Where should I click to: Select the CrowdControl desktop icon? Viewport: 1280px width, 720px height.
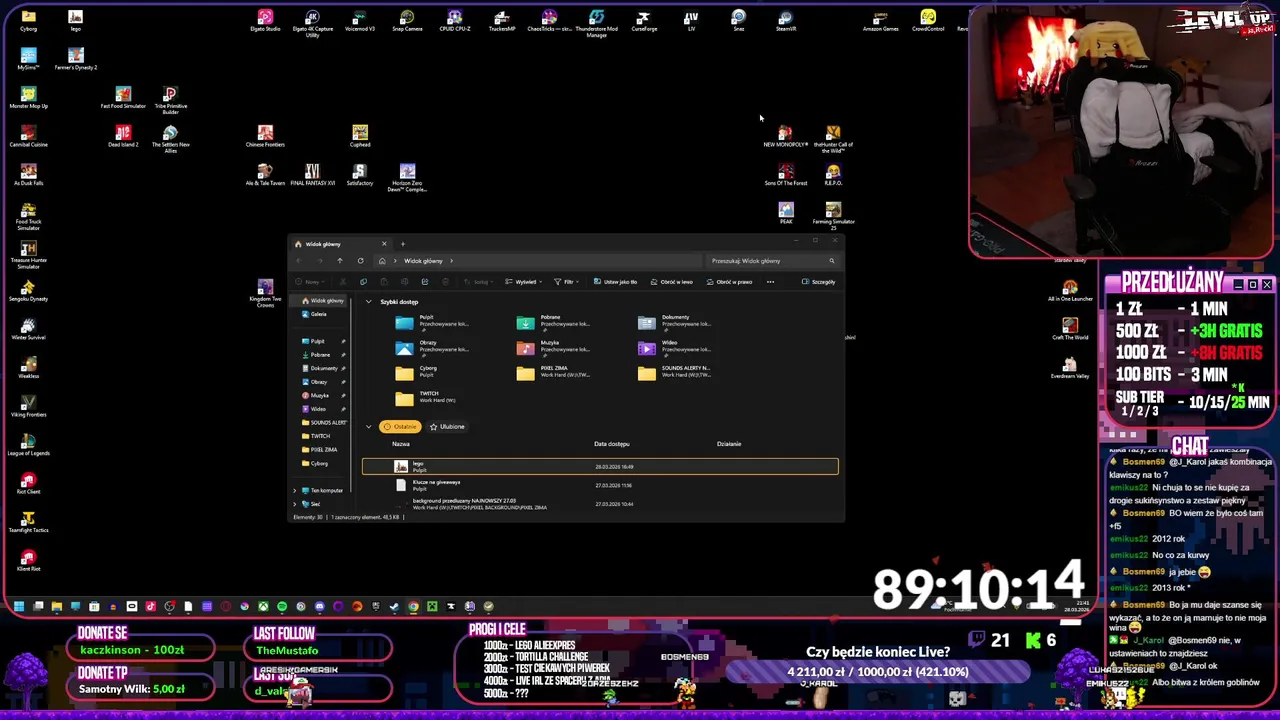coord(928,20)
